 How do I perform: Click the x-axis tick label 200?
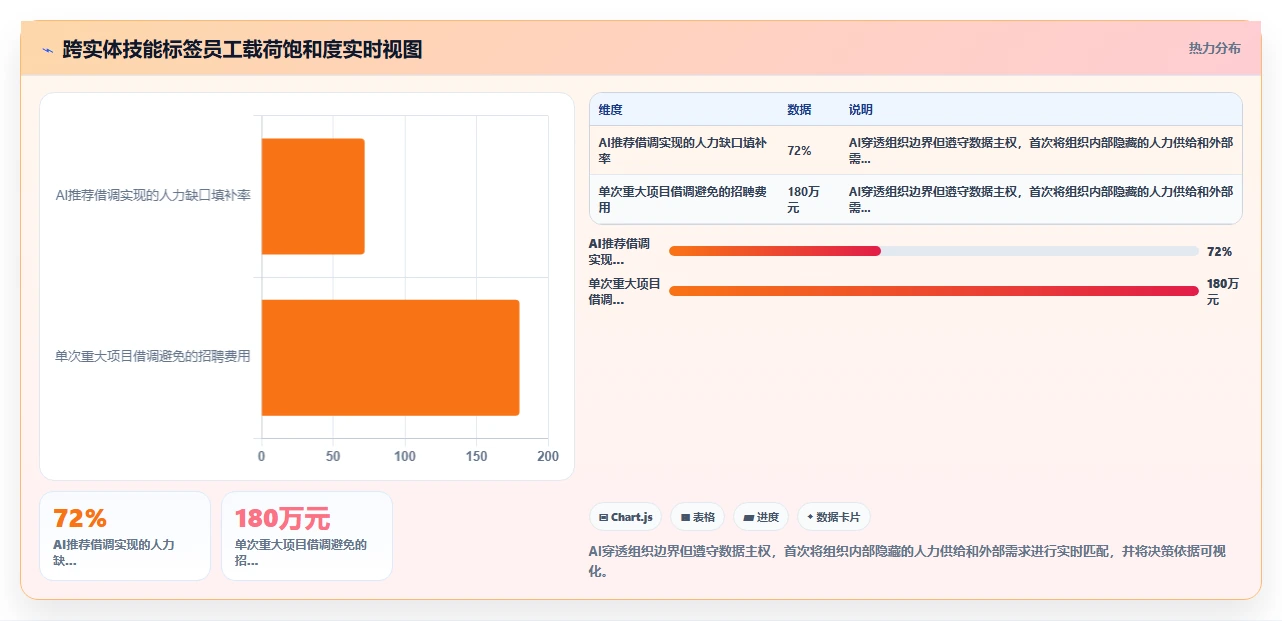tap(548, 456)
